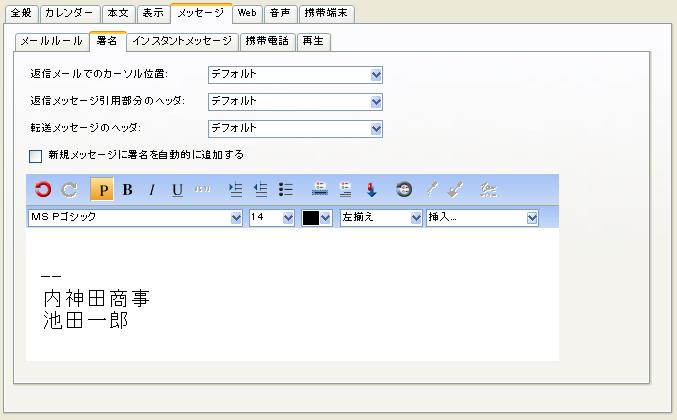The height and width of the screenshot is (420, 677).
Task: Click the 池田一郎 line in the signature
Action: tap(85, 321)
